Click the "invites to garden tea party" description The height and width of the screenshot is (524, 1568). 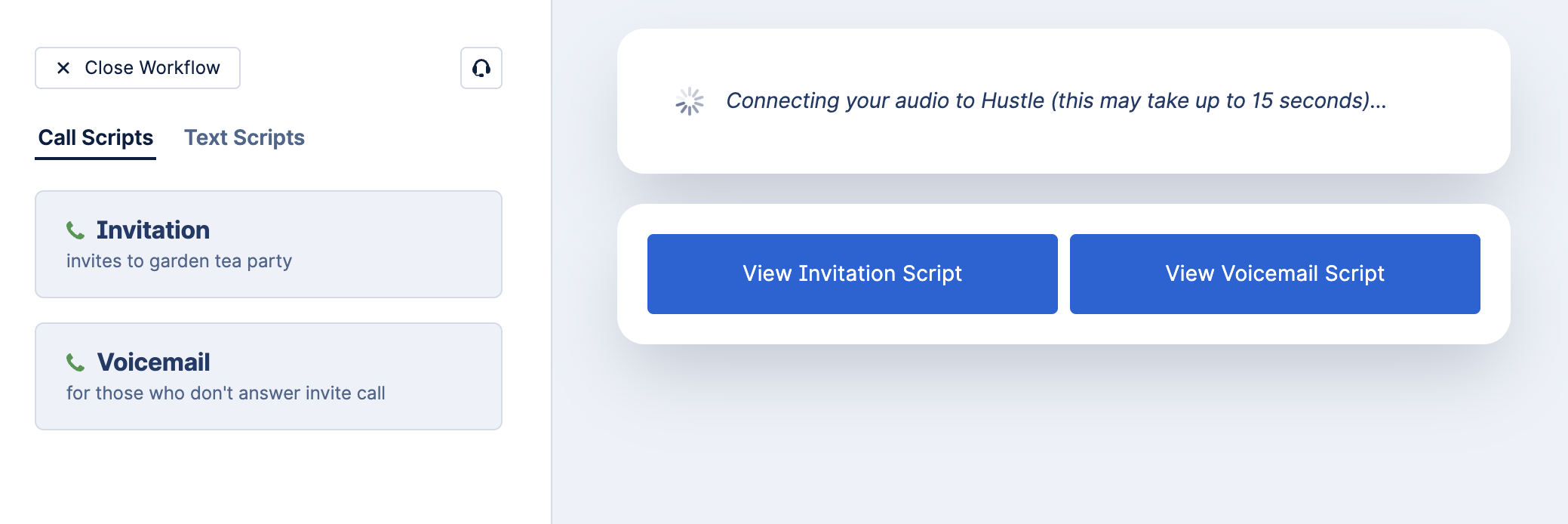pyautogui.click(x=179, y=261)
